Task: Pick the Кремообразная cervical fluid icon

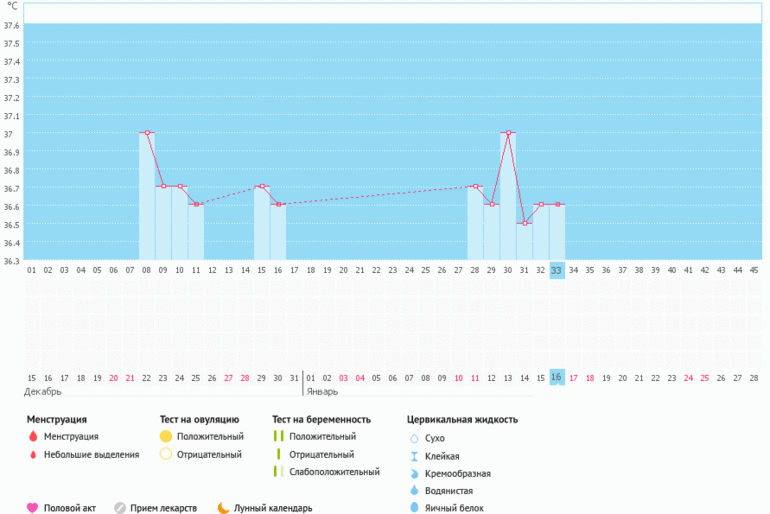Action: pyautogui.click(x=413, y=473)
